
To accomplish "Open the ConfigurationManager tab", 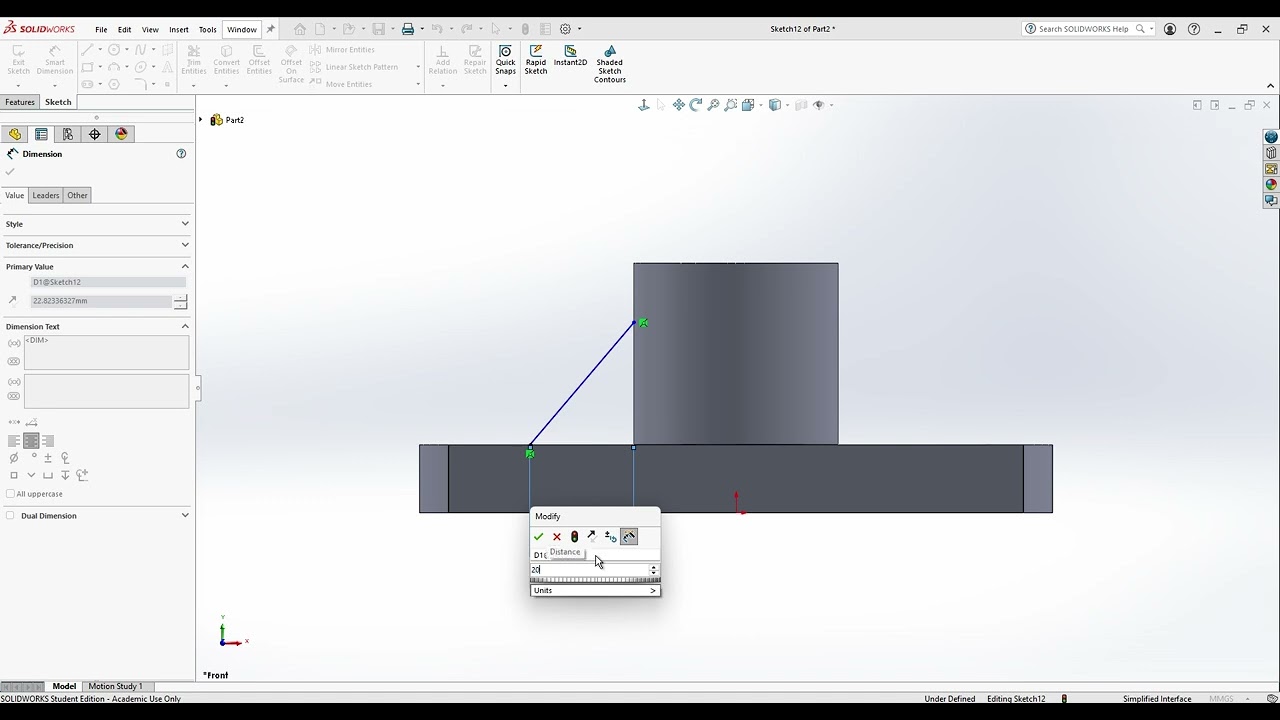I will [68, 134].
